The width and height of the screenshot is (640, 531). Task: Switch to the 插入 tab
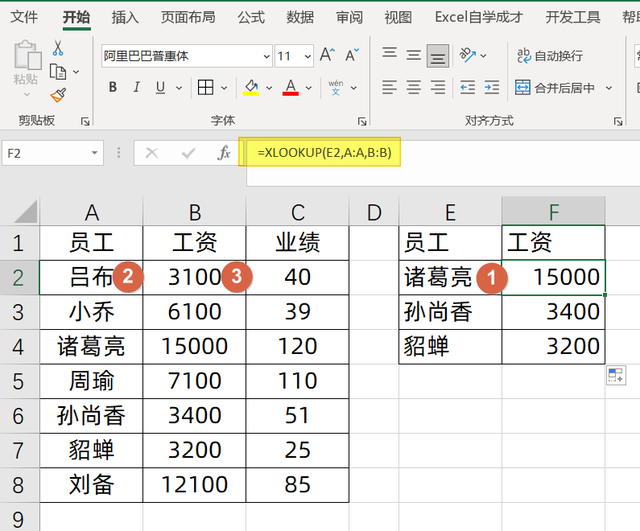click(125, 17)
